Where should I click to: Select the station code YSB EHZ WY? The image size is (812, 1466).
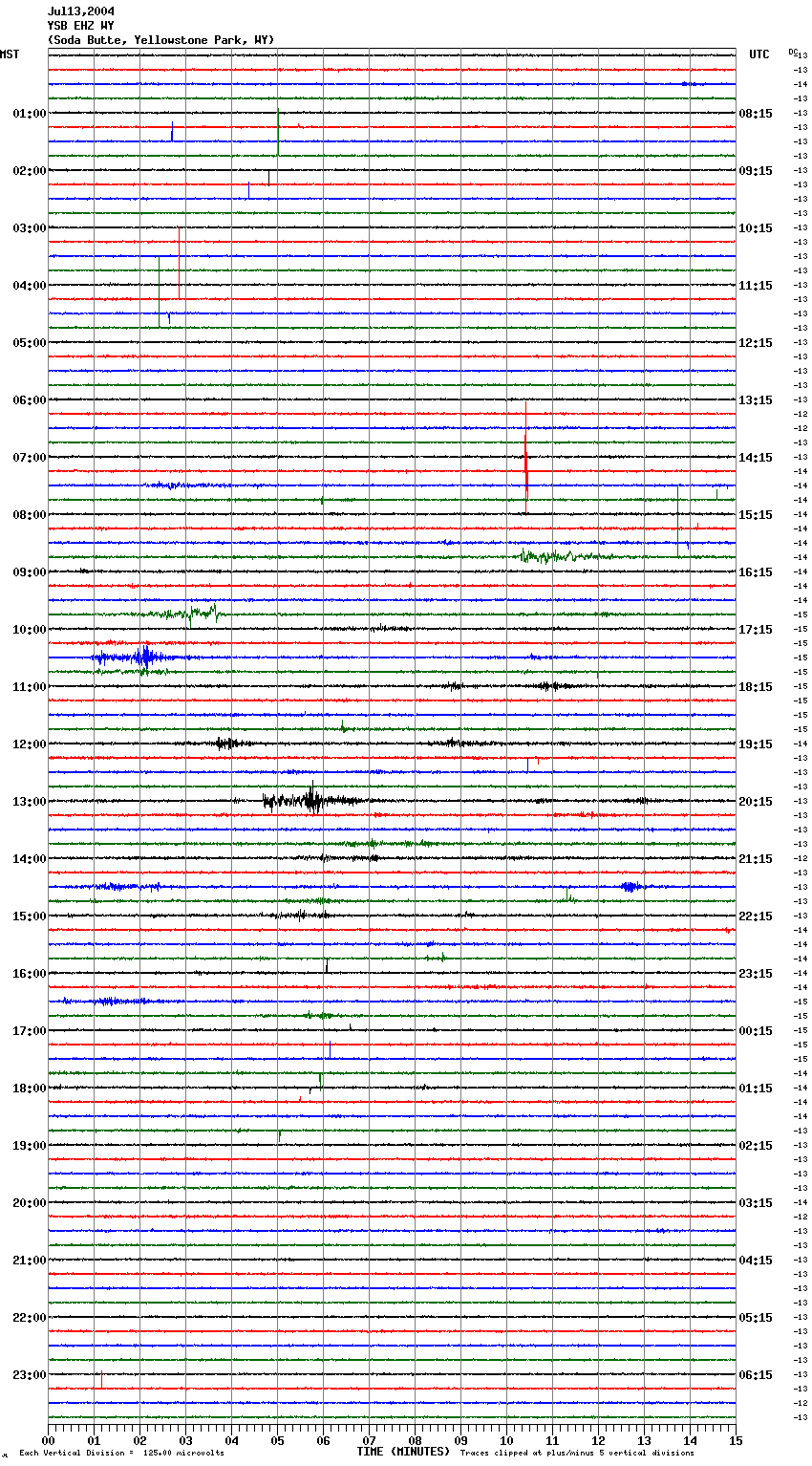(81, 26)
